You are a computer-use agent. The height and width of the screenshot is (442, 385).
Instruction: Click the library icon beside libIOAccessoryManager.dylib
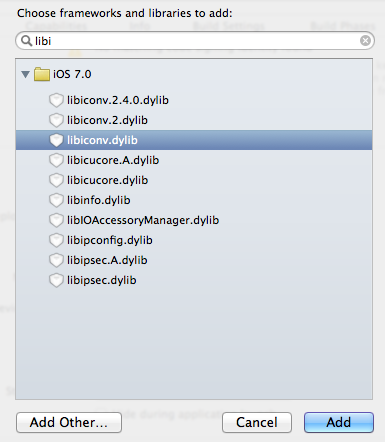click(x=56, y=220)
